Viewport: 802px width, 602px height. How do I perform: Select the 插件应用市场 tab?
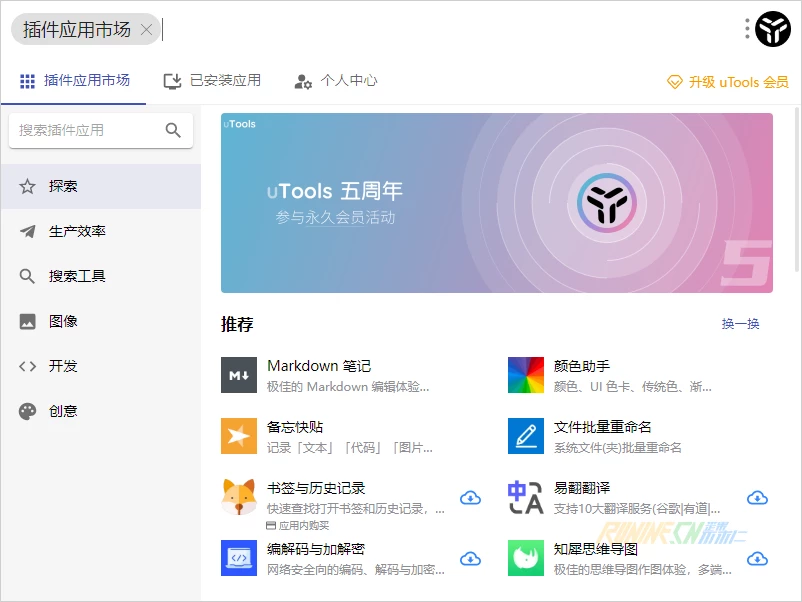click(75, 81)
